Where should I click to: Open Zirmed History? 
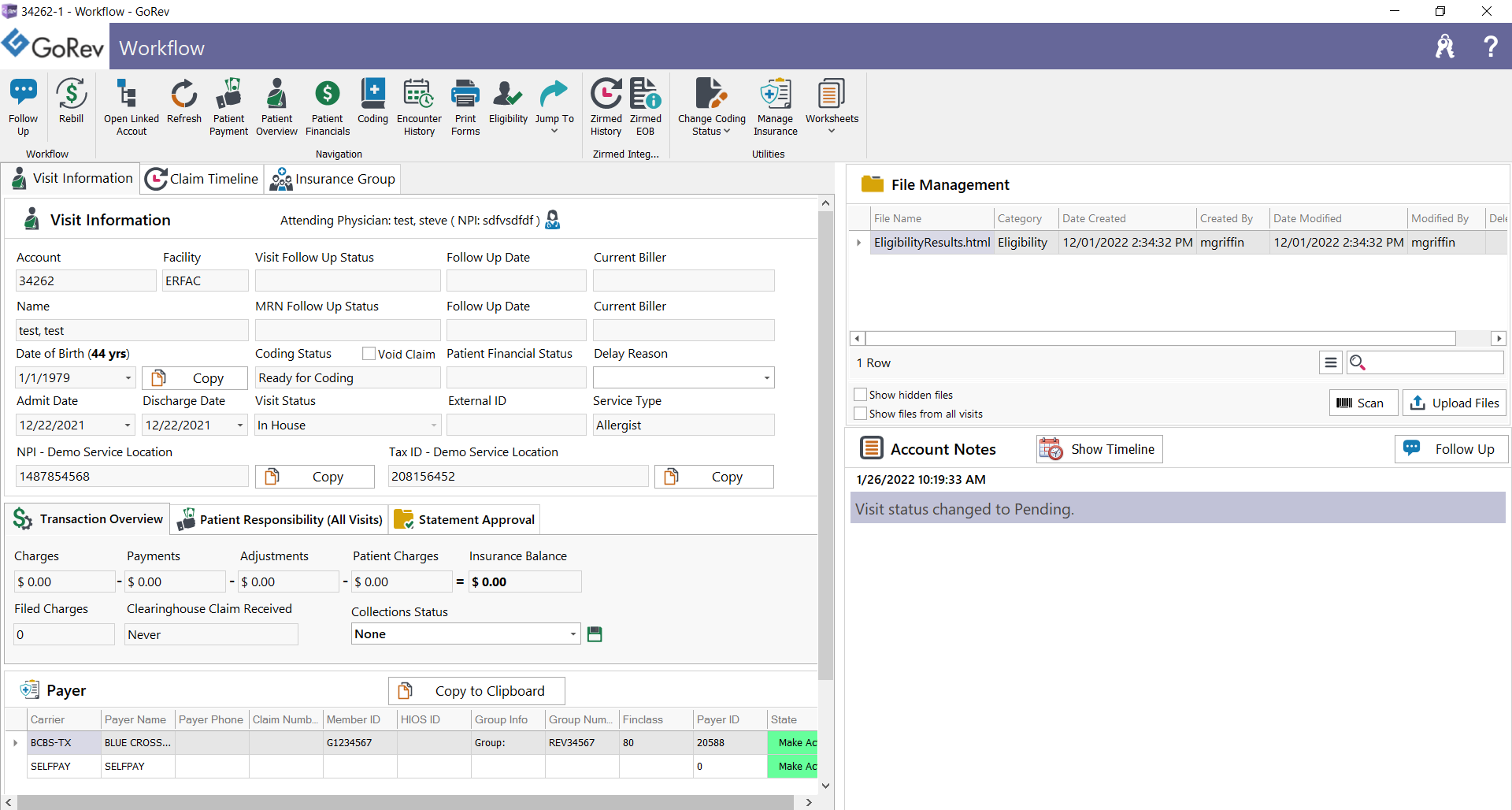coord(606,107)
